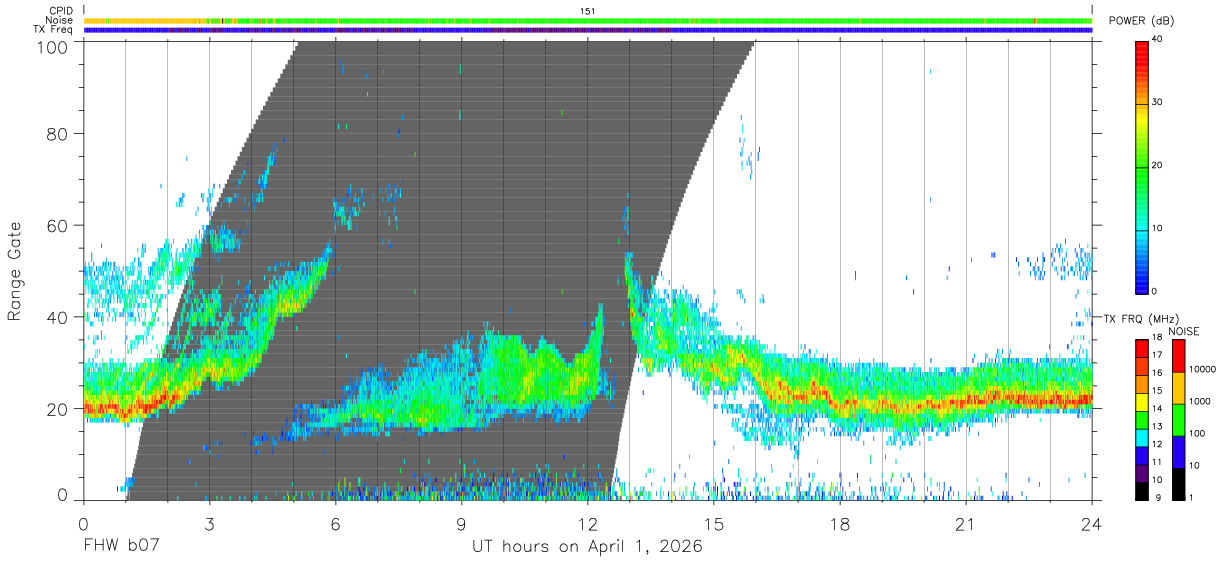Viewport: 1228px width, 567px height.
Task: Click the y-axis tick label 40
Action: (58, 317)
